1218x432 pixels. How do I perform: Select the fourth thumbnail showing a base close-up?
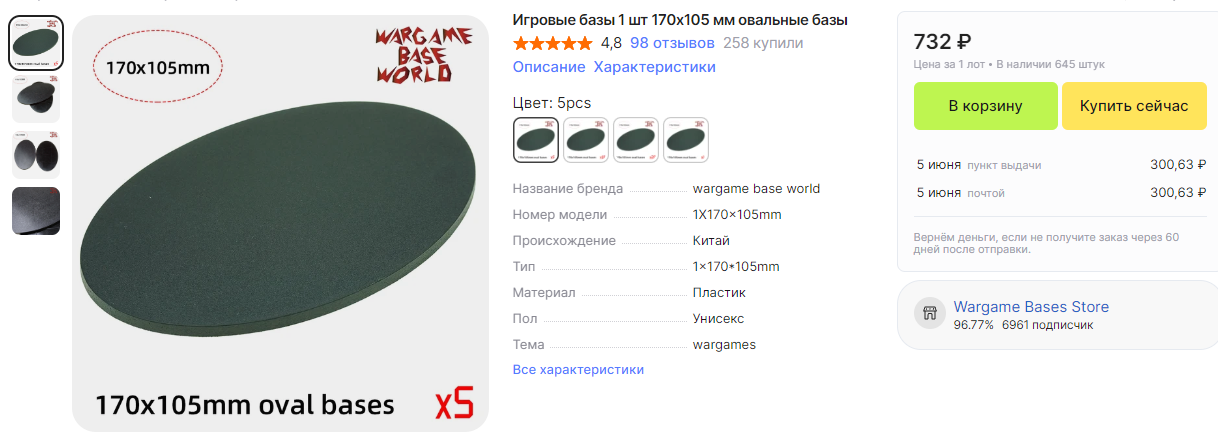click(x=36, y=211)
